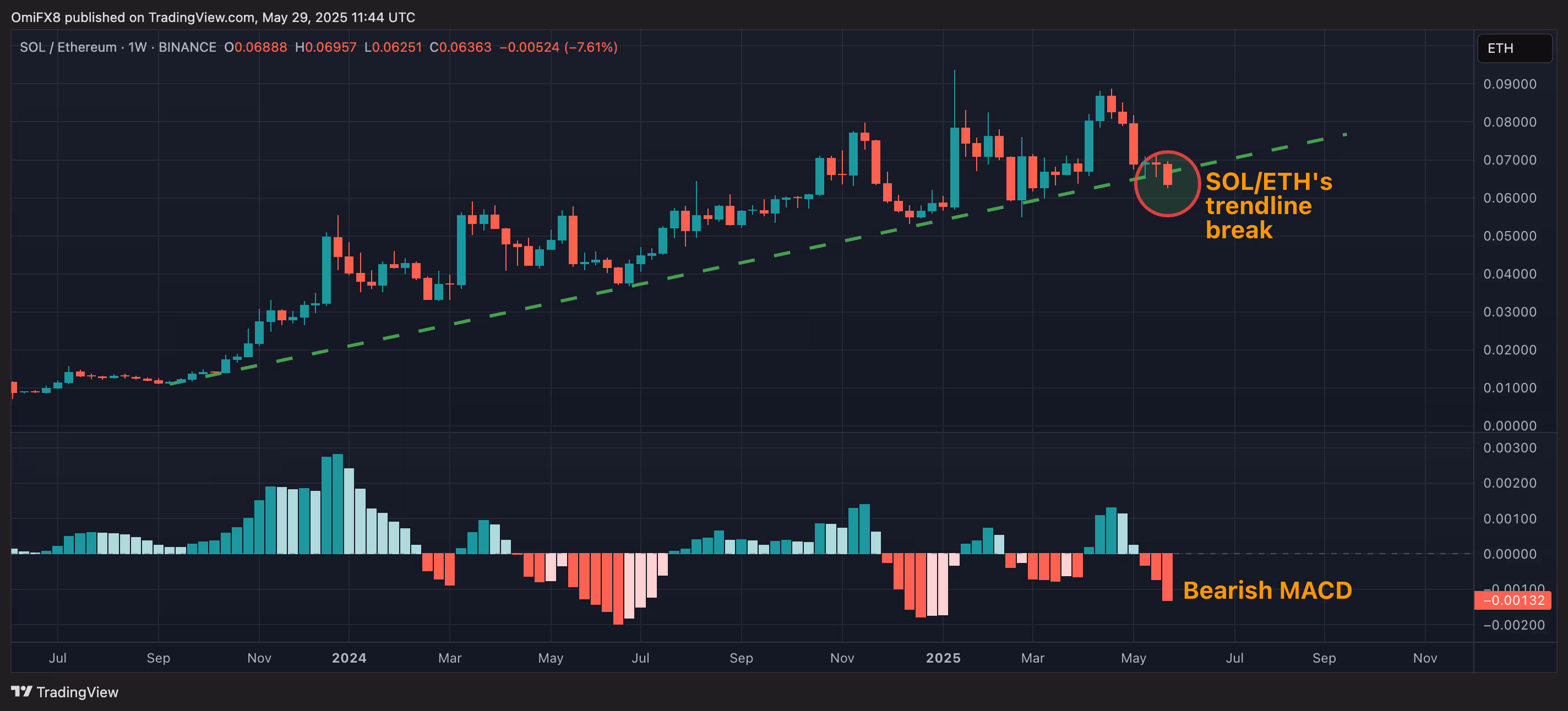Click the open value O0.06888
The height and width of the screenshot is (711, 1568).
point(255,47)
